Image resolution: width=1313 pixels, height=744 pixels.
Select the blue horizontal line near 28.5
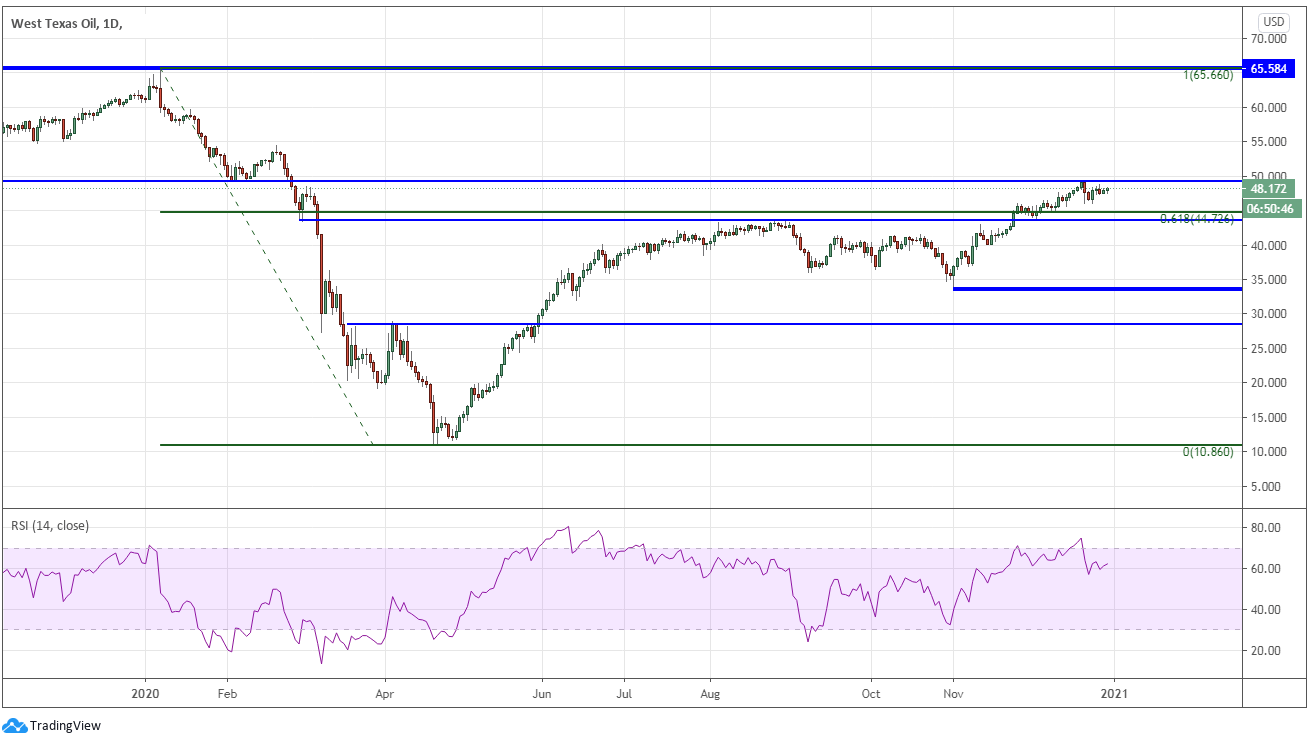(792, 324)
